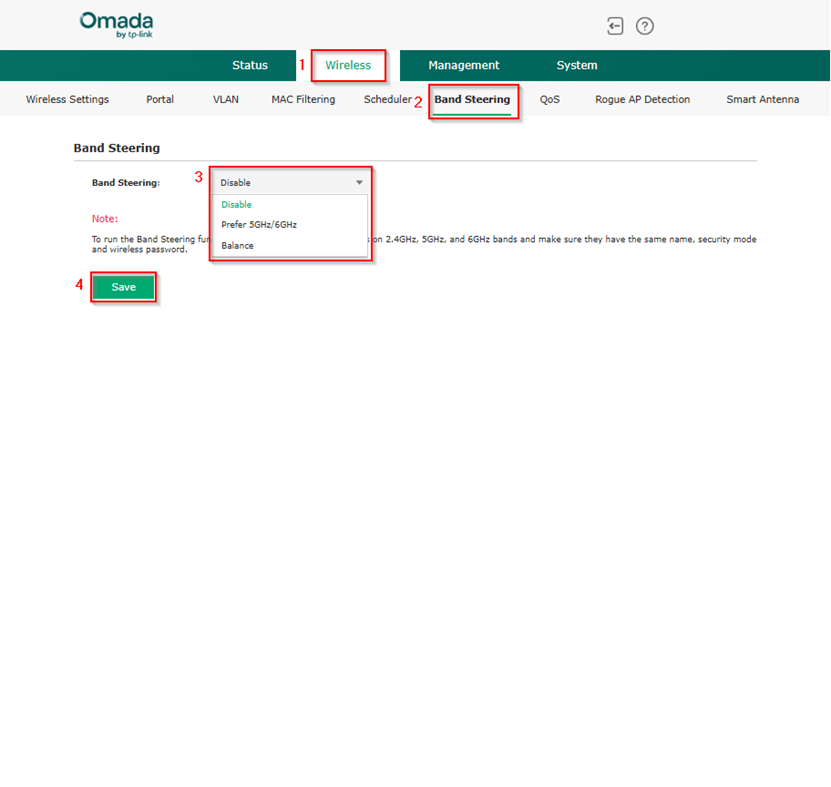831x787 pixels.
Task: Open the Rogue AP Detection tab
Action: click(642, 99)
